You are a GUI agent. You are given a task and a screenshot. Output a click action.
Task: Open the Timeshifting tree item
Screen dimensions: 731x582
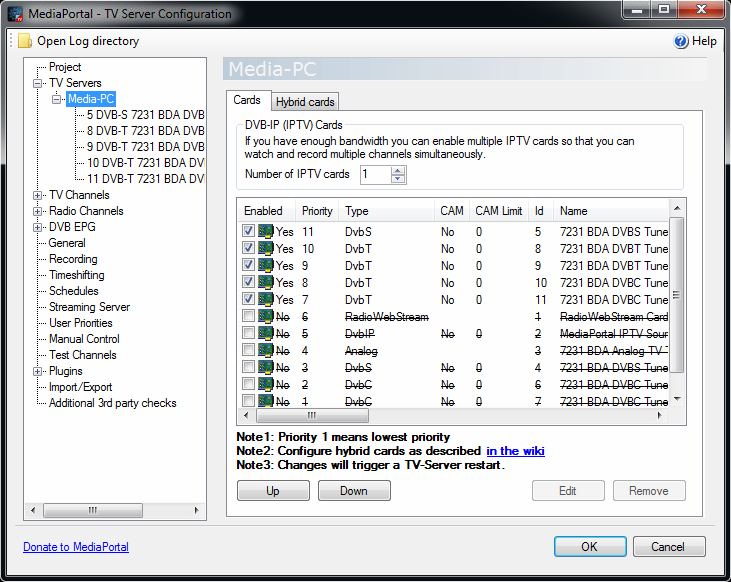tap(76, 275)
